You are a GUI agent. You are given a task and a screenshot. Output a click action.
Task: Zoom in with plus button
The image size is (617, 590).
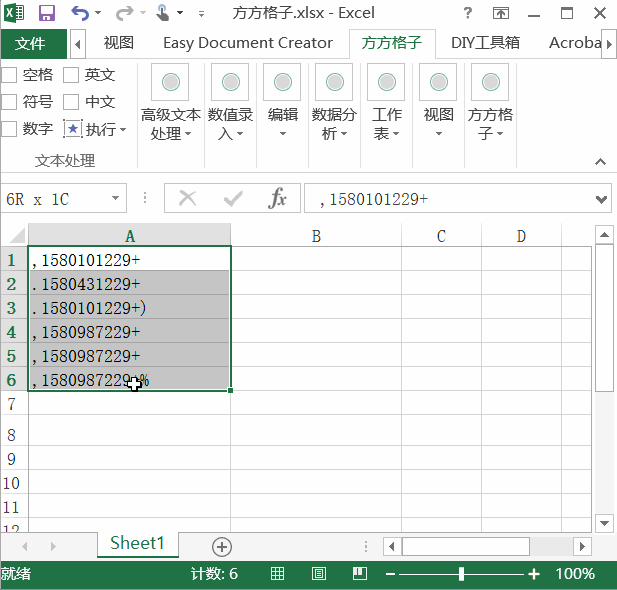(x=534, y=574)
